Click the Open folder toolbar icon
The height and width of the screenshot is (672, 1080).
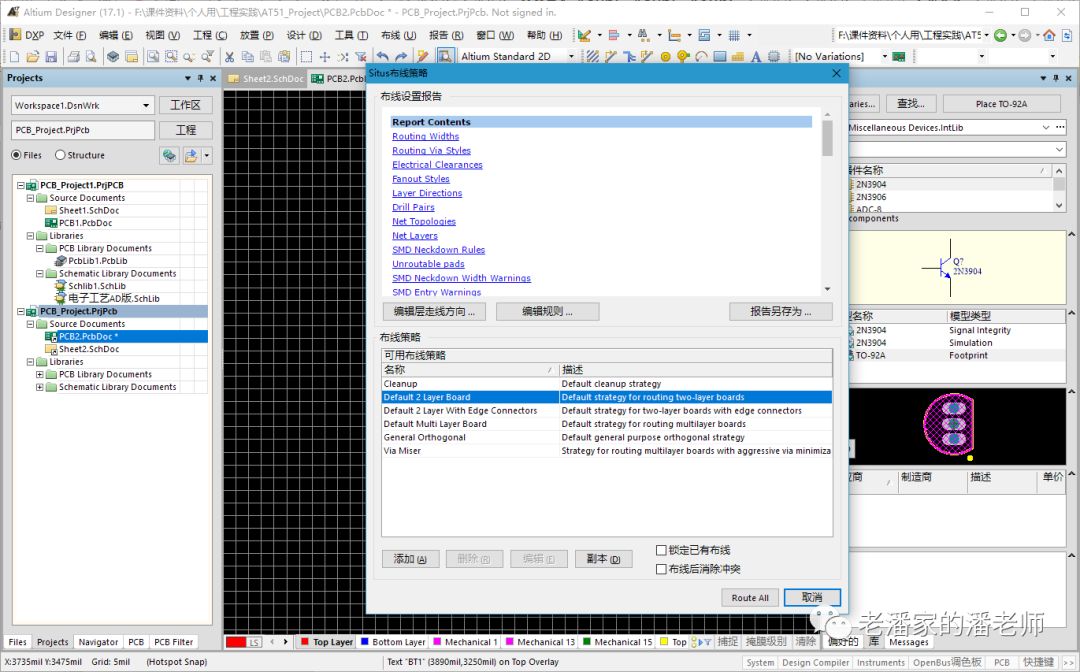point(30,57)
